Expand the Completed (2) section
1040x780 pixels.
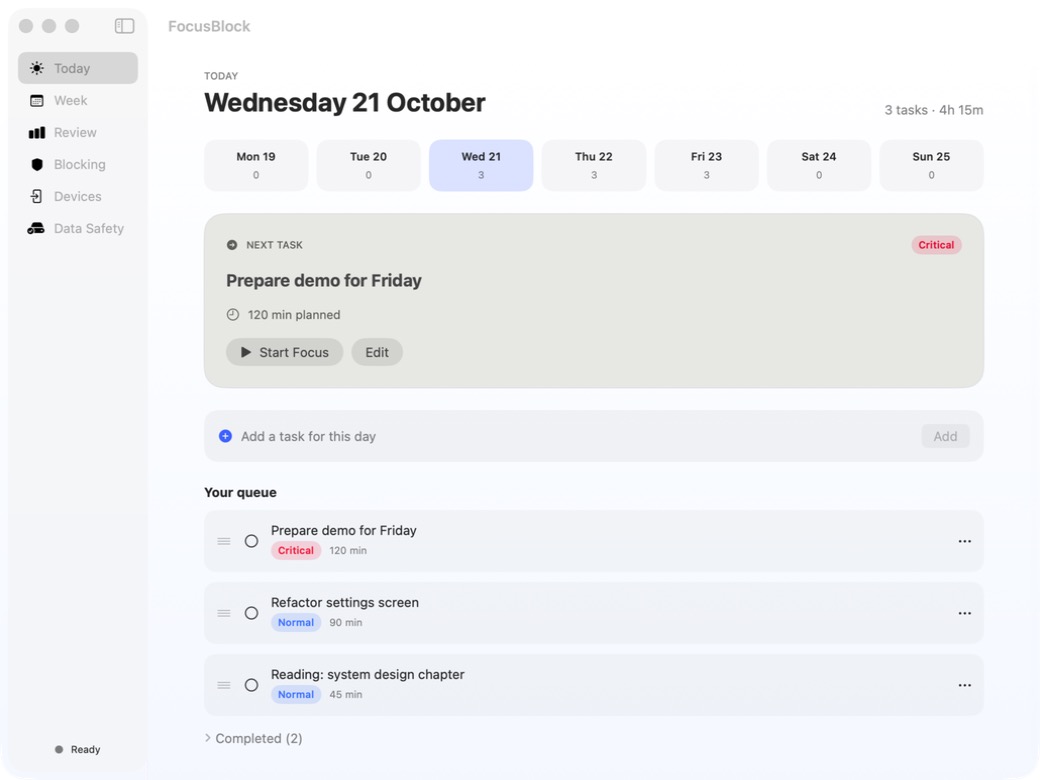coord(253,738)
